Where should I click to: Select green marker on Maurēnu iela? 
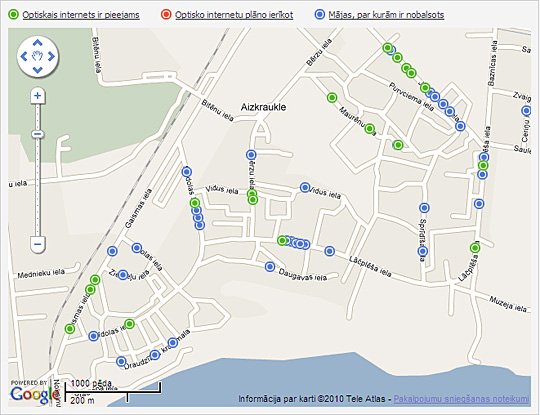point(370,129)
